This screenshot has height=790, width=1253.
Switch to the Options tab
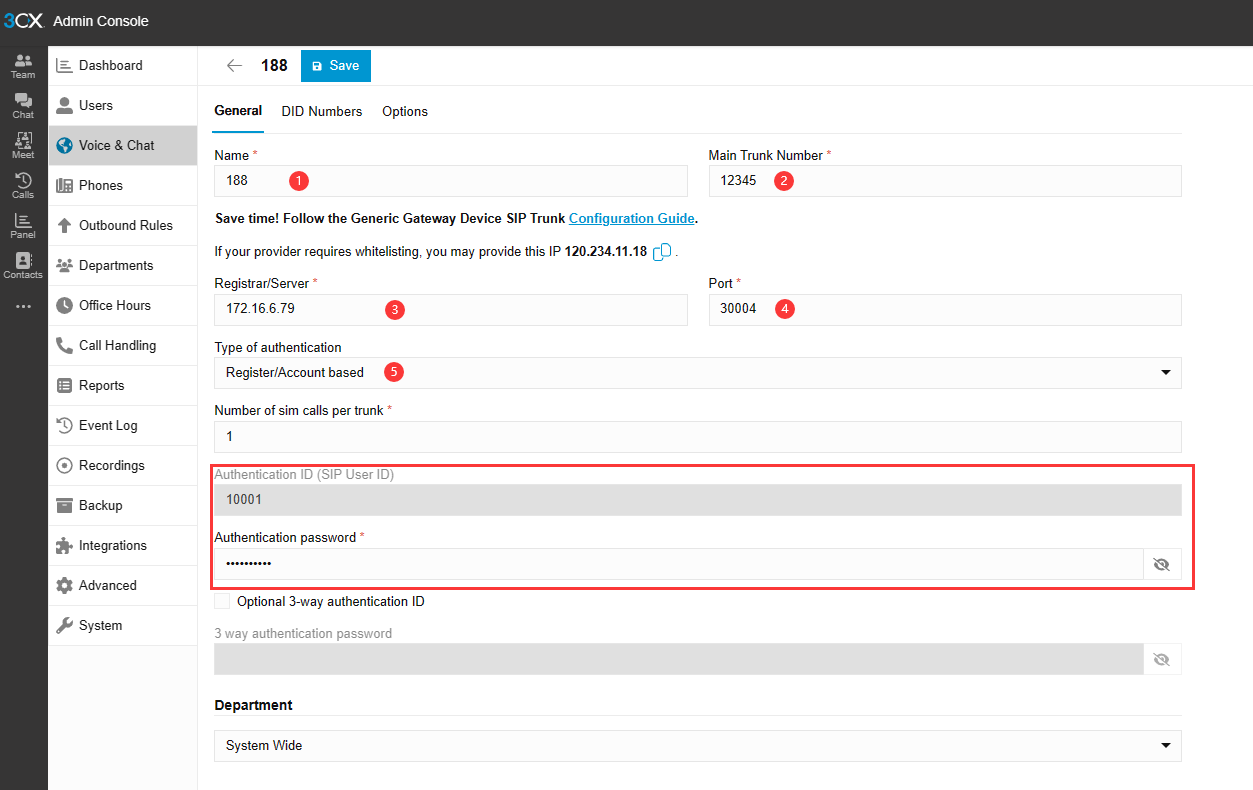(x=405, y=111)
